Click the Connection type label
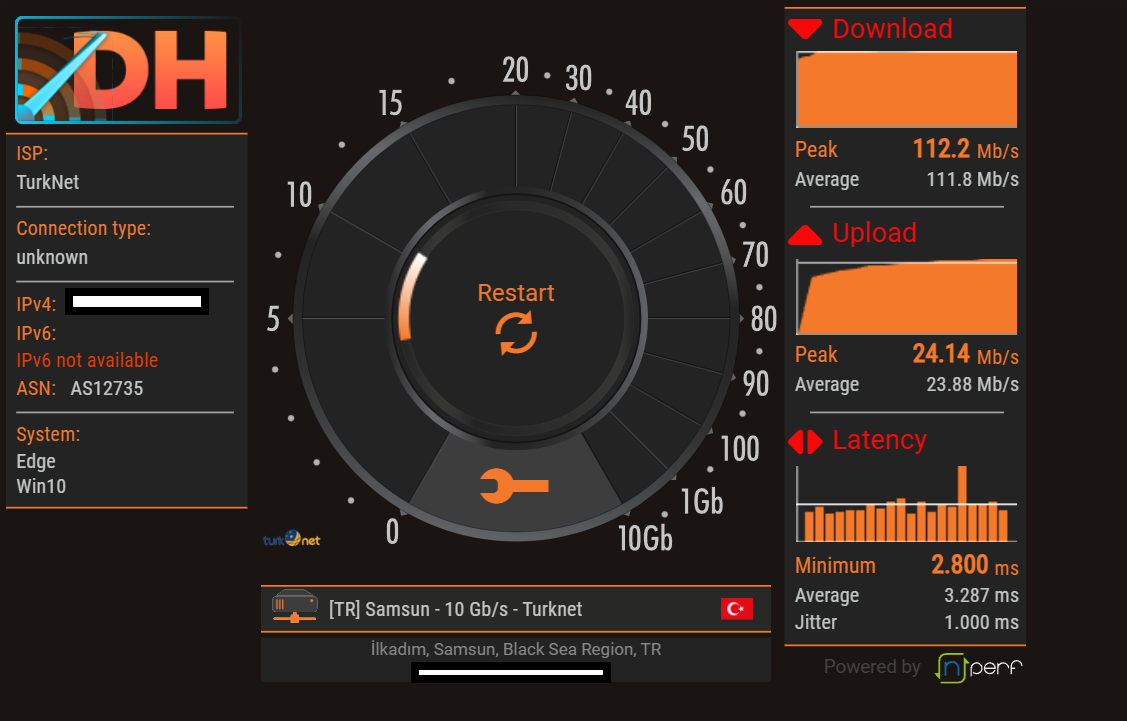Screen dimensions: 1127x721 click(84, 229)
